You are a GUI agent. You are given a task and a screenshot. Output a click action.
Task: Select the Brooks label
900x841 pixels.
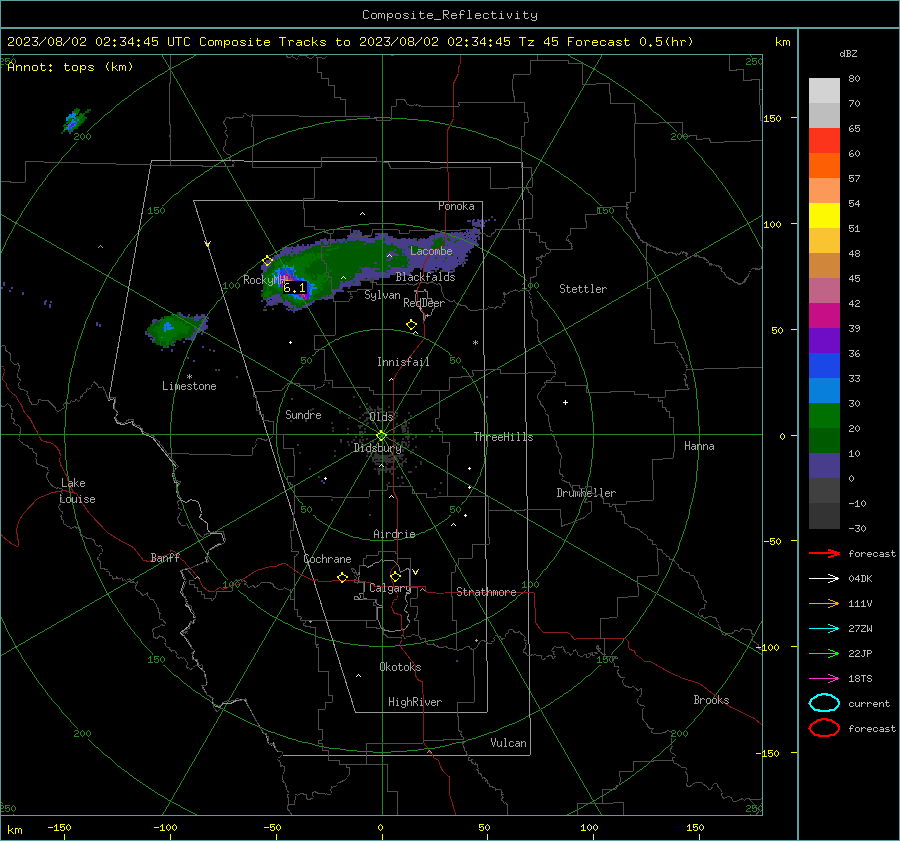[711, 700]
